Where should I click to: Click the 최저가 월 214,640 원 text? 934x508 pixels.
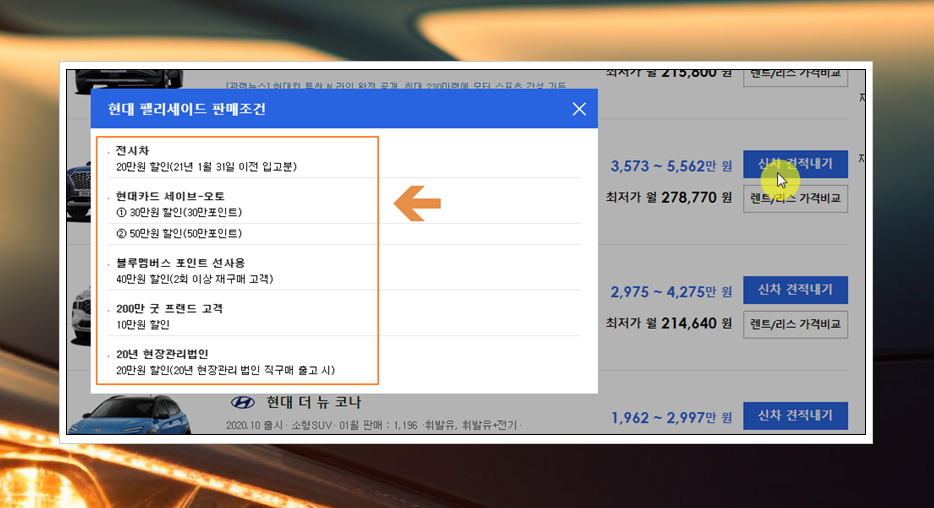point(669,323)
